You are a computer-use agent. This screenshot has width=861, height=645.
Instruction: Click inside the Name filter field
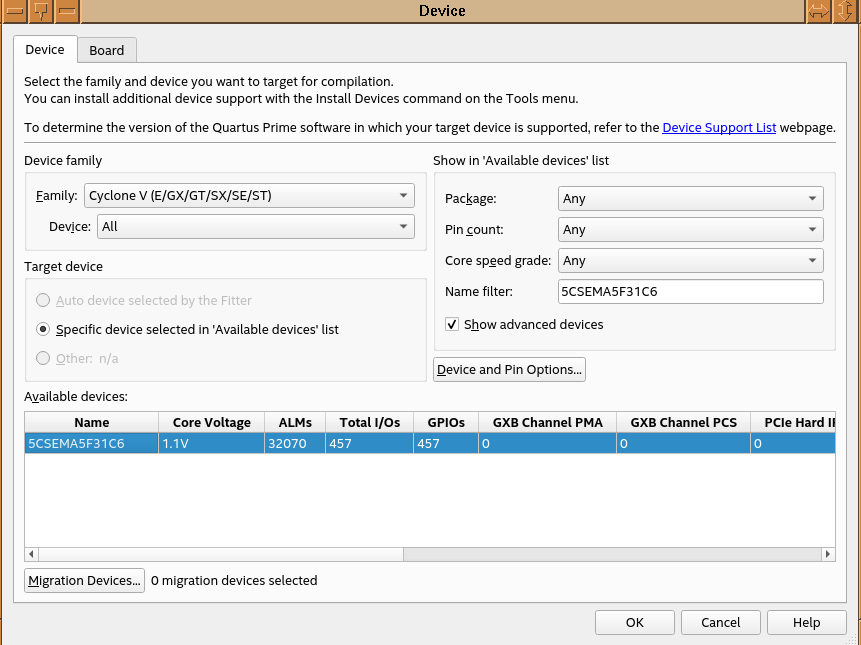pos(690,291)
